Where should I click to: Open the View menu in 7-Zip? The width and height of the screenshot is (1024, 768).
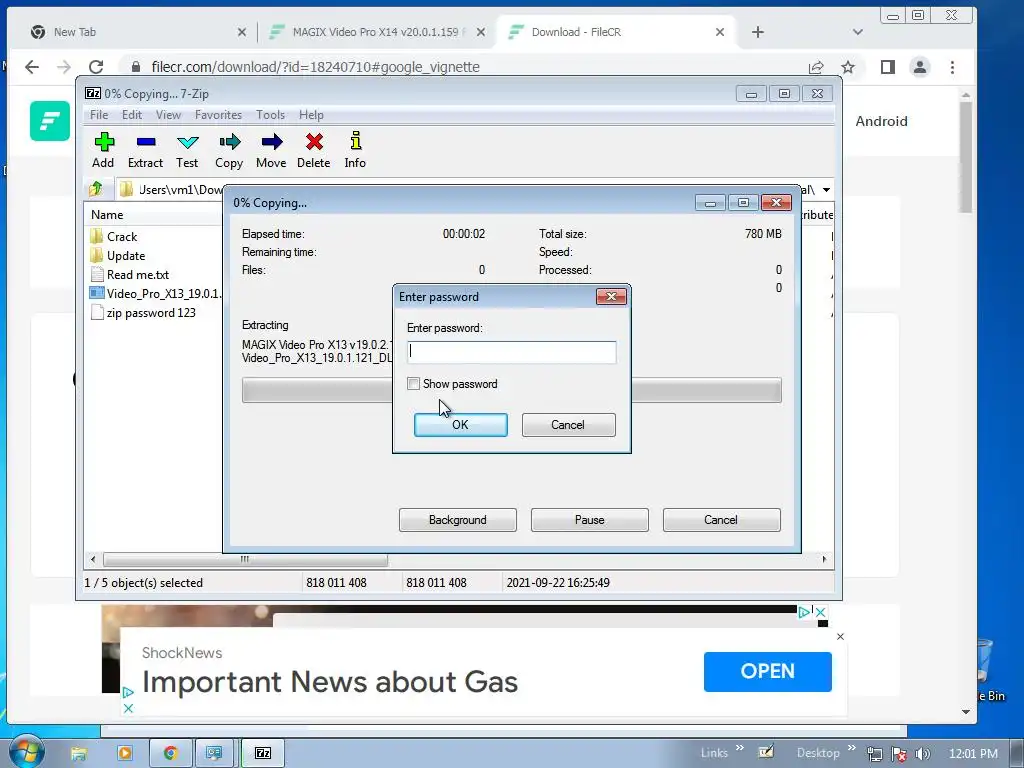[x=168, y=115]
